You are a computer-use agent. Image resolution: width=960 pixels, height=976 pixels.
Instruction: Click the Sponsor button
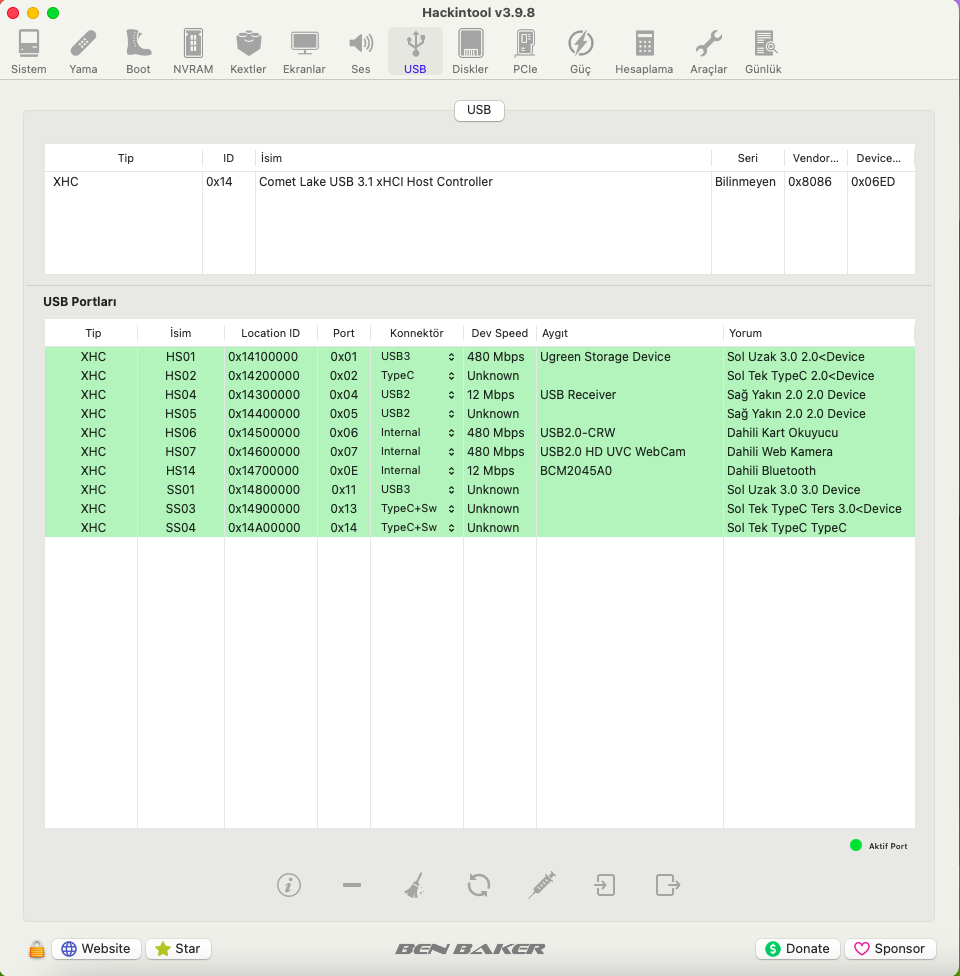(890, 949)
